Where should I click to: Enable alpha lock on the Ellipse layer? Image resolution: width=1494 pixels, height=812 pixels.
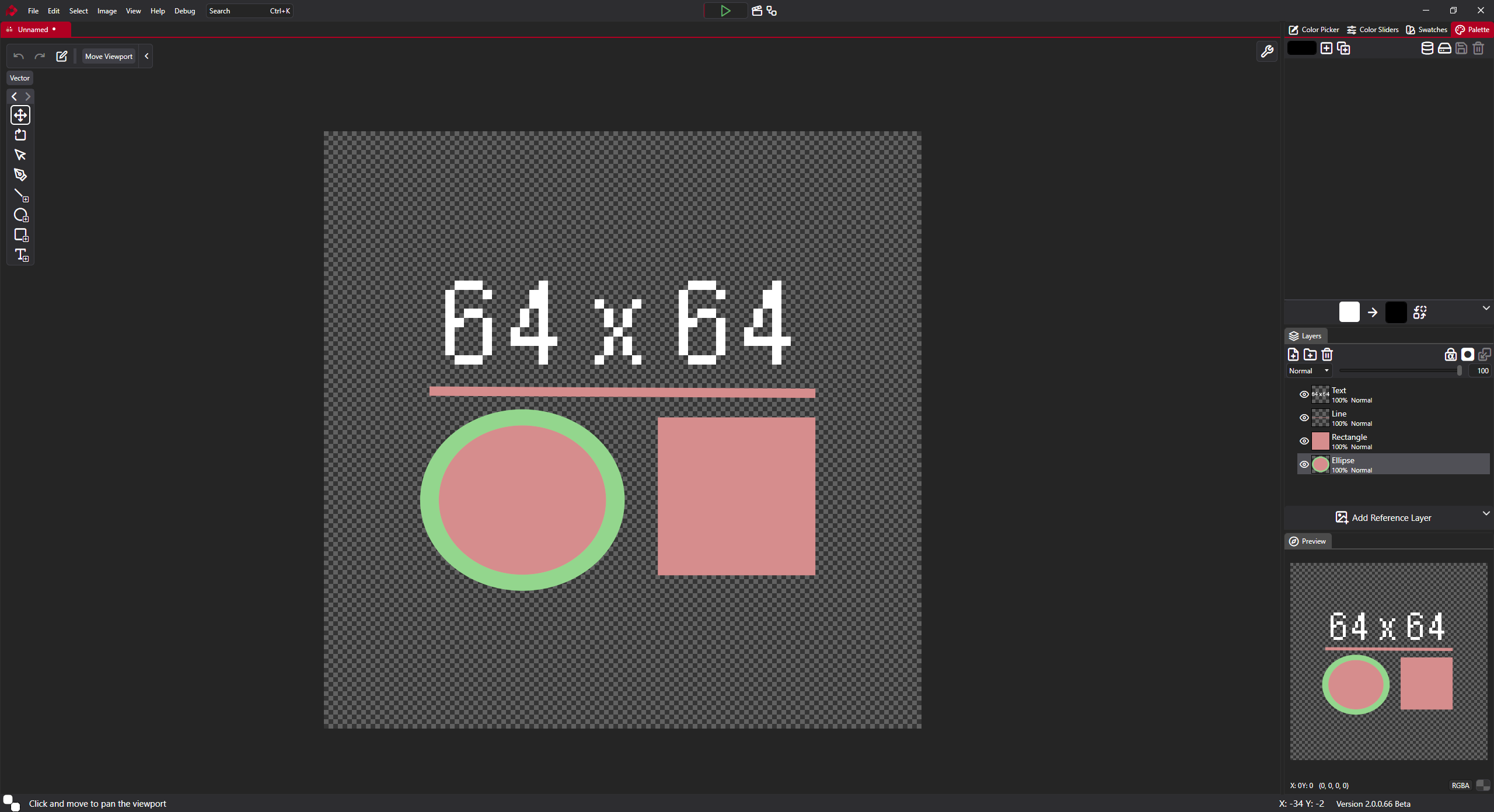click(x=1450, y=354)
